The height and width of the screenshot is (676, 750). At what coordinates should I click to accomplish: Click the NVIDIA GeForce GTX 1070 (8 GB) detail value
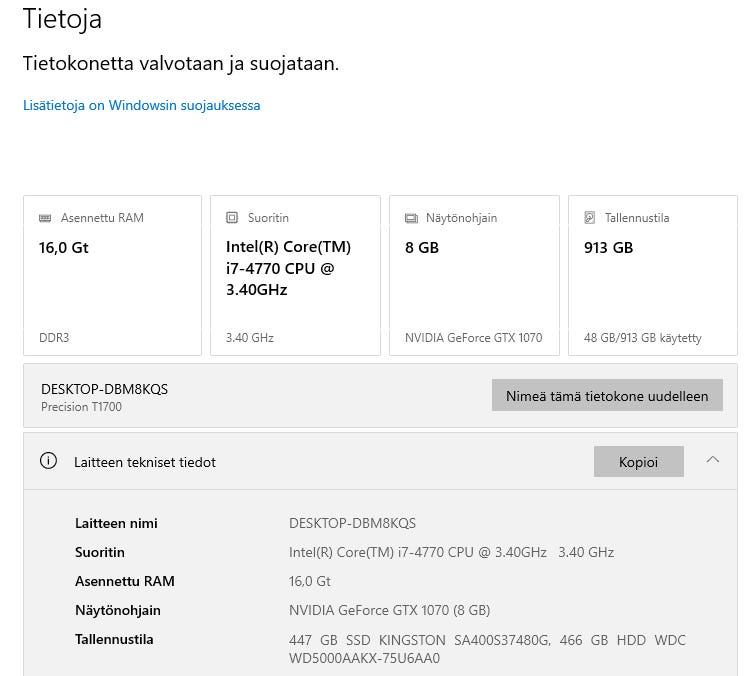pyautogui.click(x=389, y=610)
